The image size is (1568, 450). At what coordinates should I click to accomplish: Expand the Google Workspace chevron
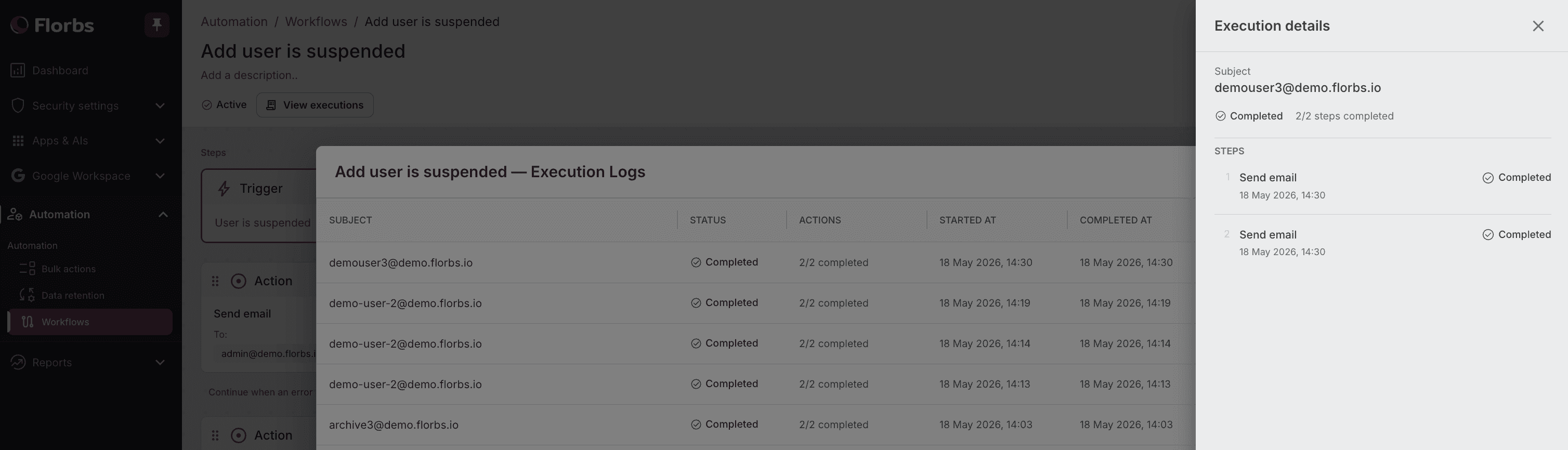click(160, 176)
